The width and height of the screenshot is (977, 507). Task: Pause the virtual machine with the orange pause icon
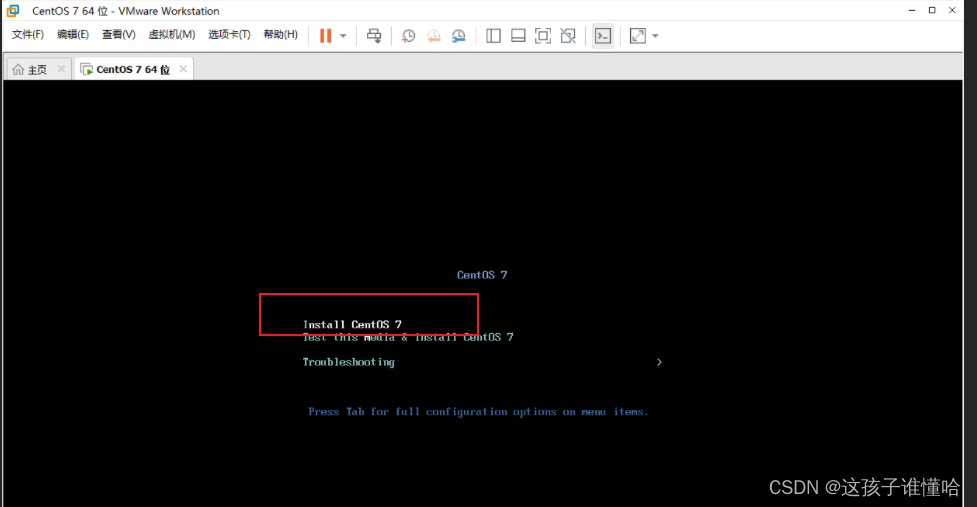coord(325,36)
